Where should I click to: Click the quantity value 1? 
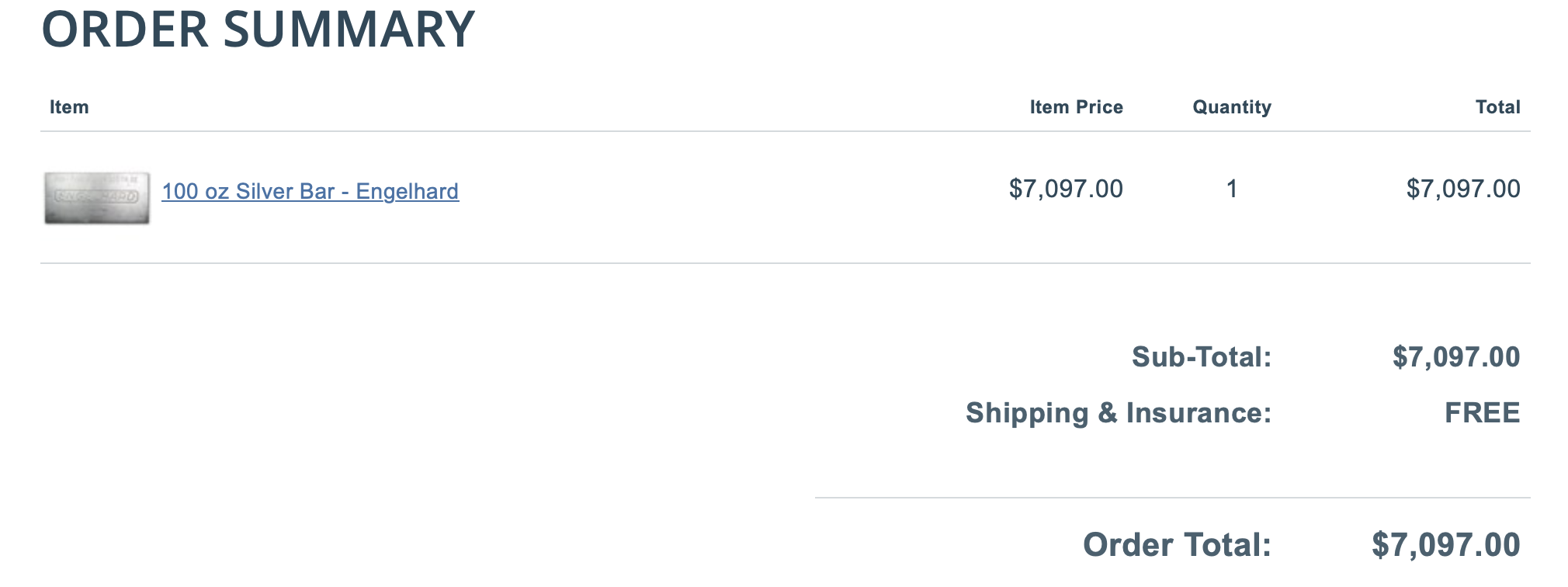coord(1231,189)
